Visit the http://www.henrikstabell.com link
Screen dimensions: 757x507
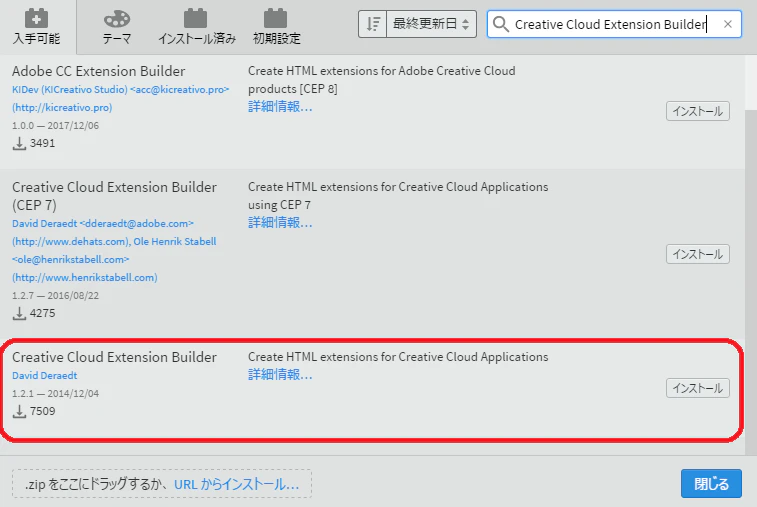(85, 277)
